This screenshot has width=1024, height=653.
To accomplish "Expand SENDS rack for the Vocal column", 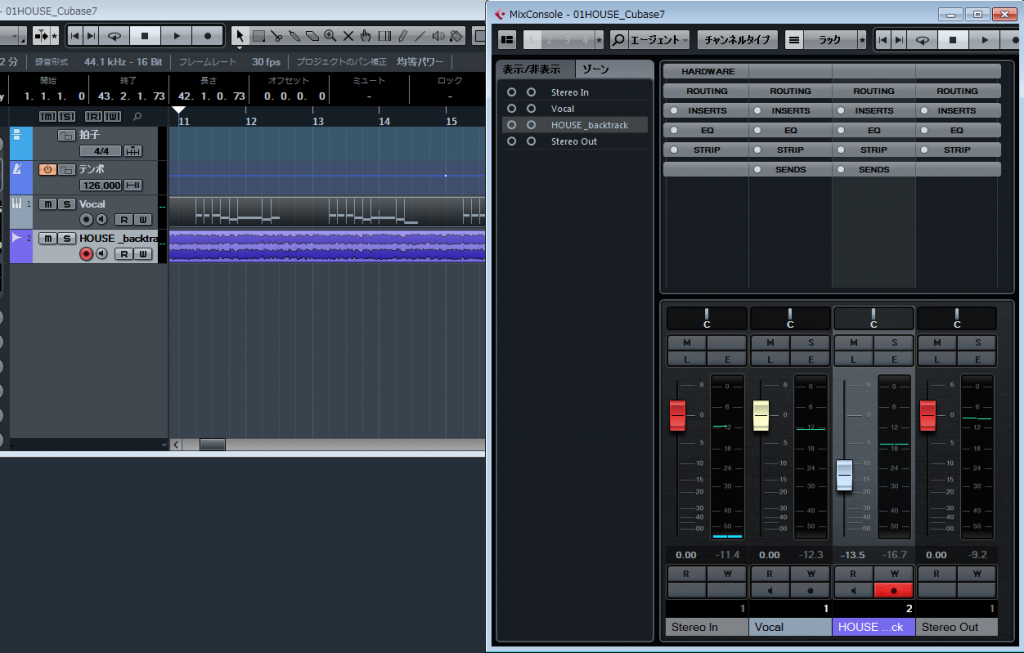I will (790, 169).
